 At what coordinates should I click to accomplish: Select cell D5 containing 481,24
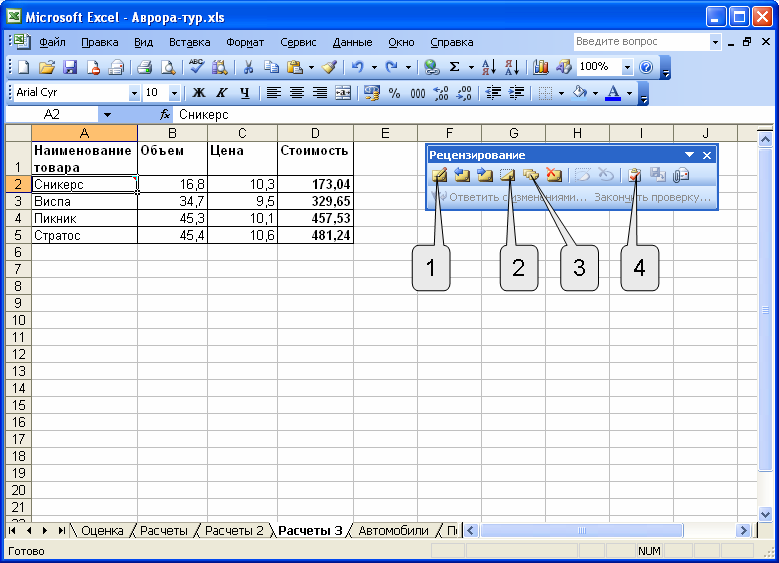click(315, 235)
